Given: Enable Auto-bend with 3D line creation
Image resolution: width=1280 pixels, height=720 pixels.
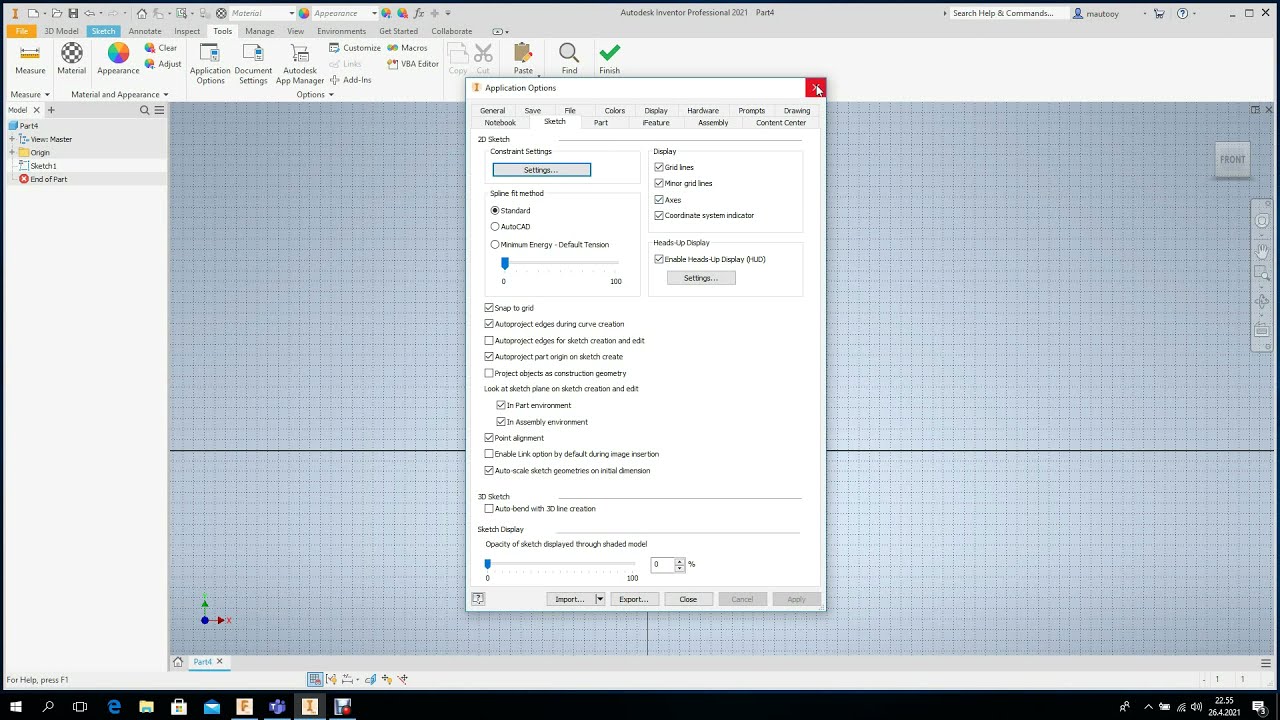Looking at the screenshot, I should point(489,509).
